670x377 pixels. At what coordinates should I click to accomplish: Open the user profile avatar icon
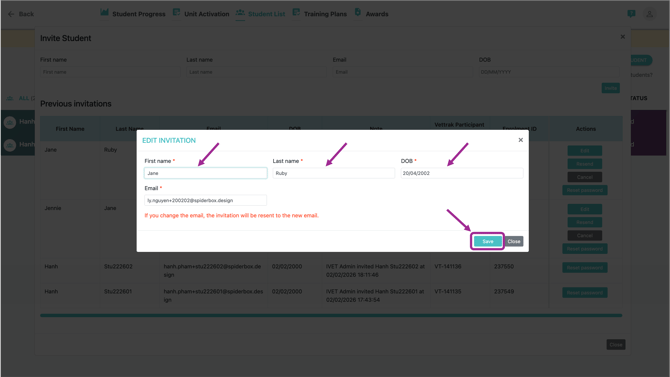[x=649, y=14]
